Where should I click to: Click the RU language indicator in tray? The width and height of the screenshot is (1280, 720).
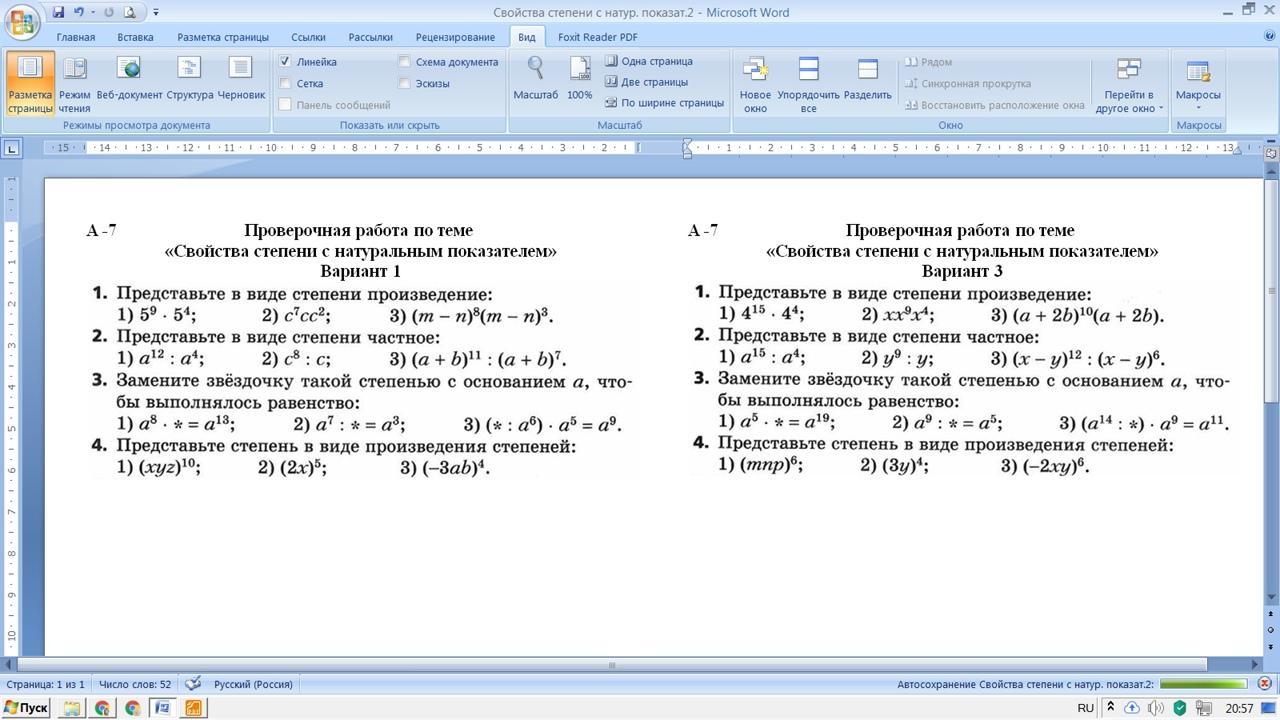pos(1086,708)
